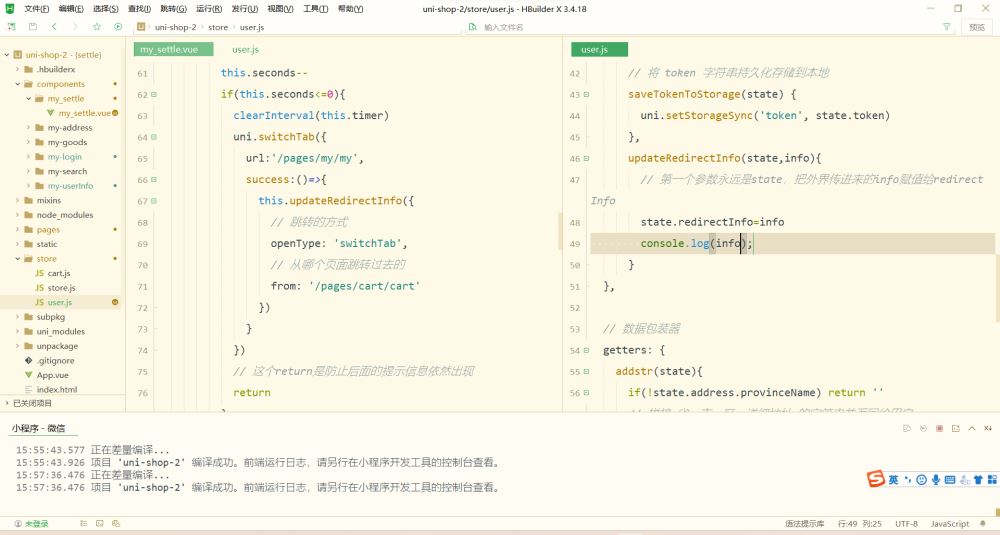
Task: Toggle code fold at line 54 right editor
Action: click(586, 350)
